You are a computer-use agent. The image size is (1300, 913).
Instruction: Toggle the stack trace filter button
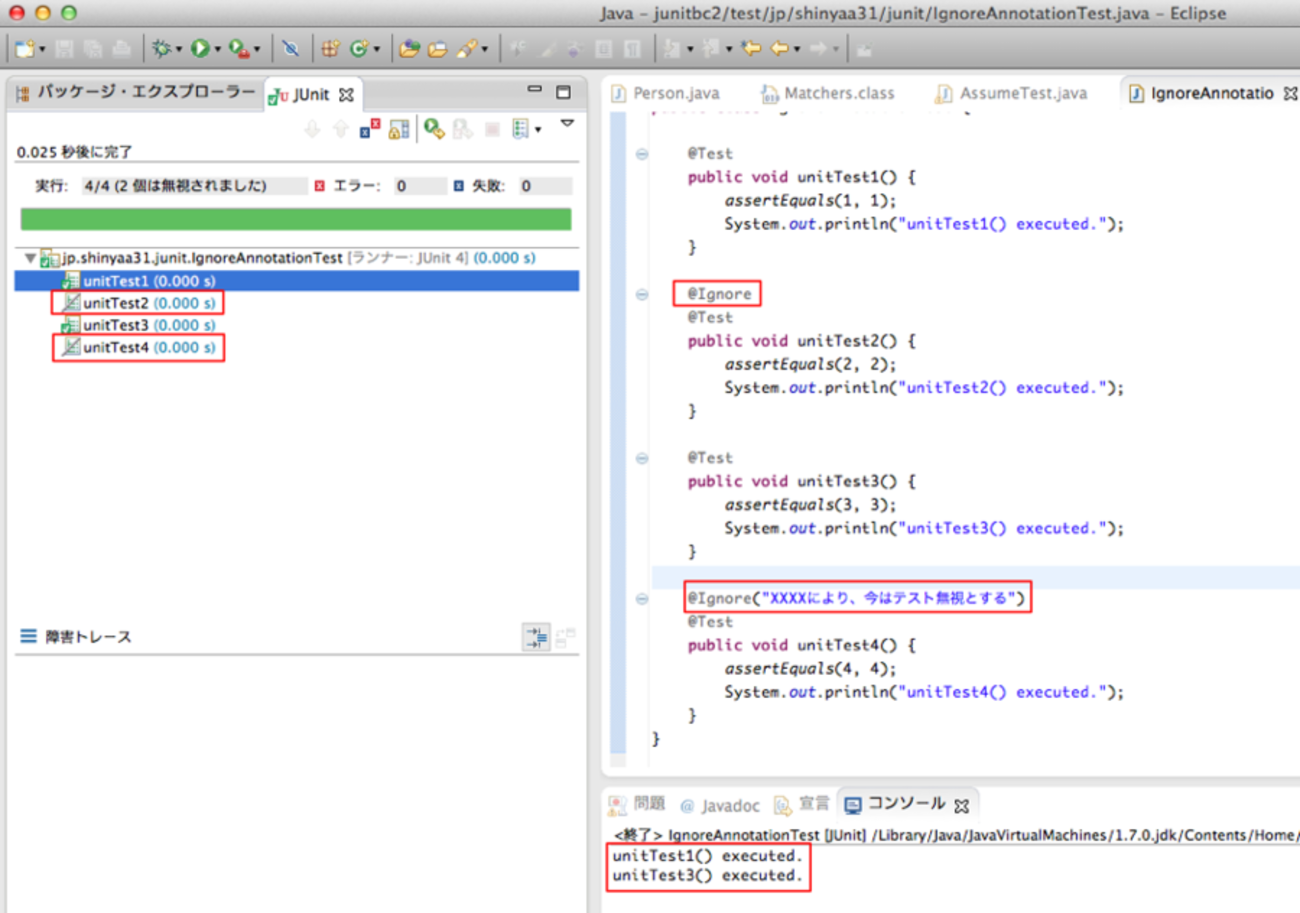point(536,637)
